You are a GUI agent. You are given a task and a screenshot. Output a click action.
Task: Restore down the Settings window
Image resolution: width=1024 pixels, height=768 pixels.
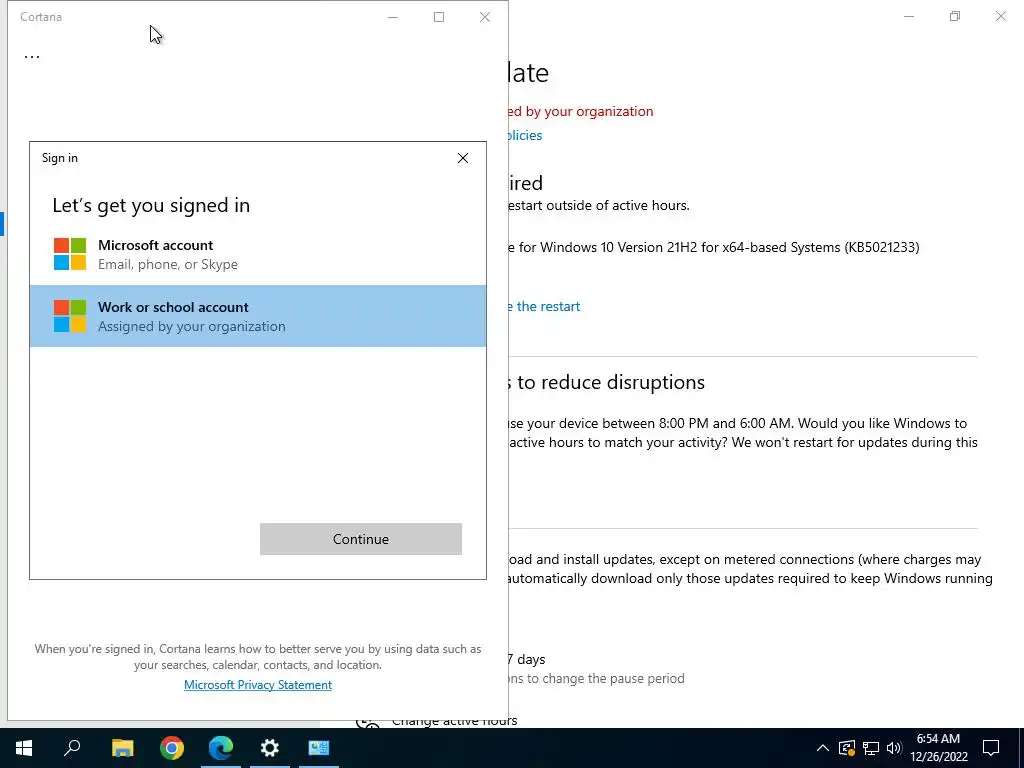coord(955,16)
